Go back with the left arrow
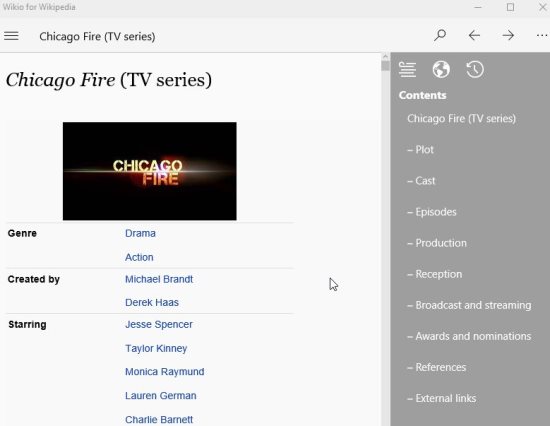Viewport: 550px width, 426px height. (474, 35)
